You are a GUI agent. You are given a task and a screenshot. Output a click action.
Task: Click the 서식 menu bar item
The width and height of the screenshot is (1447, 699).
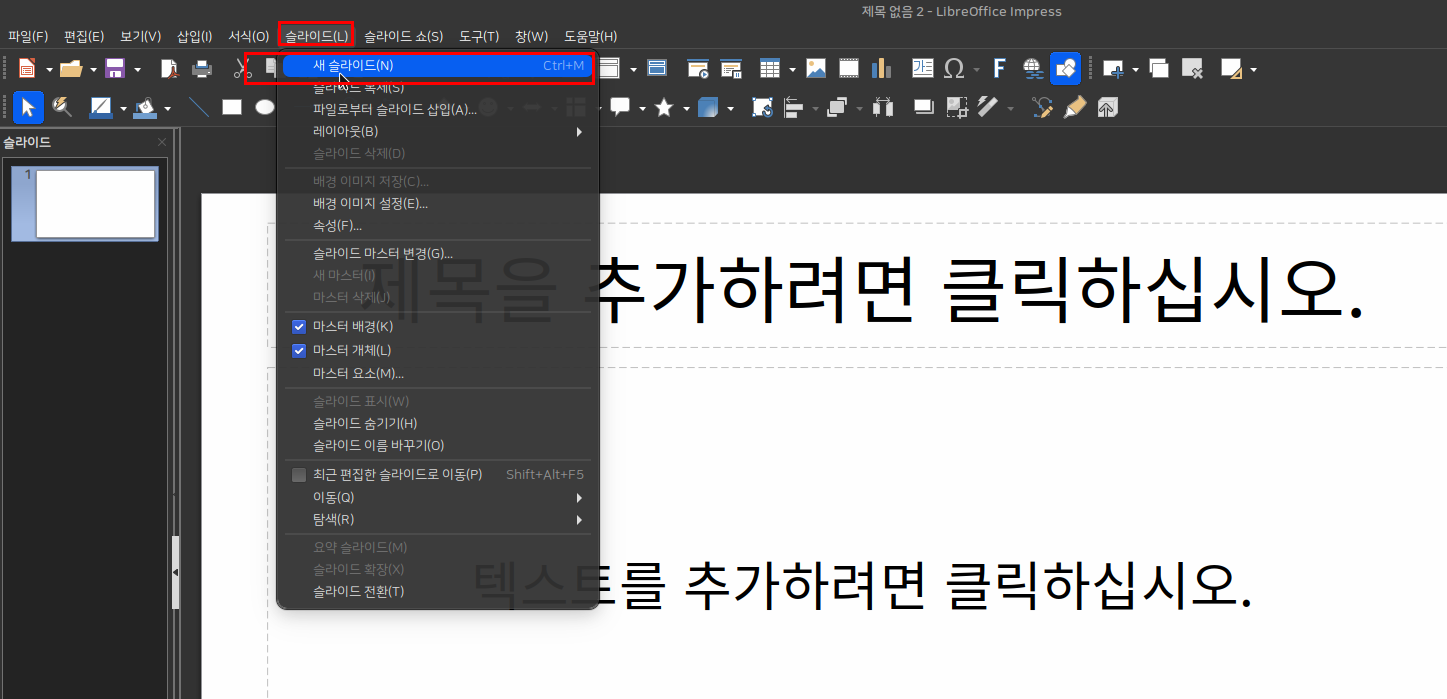[x=249, y=36]
